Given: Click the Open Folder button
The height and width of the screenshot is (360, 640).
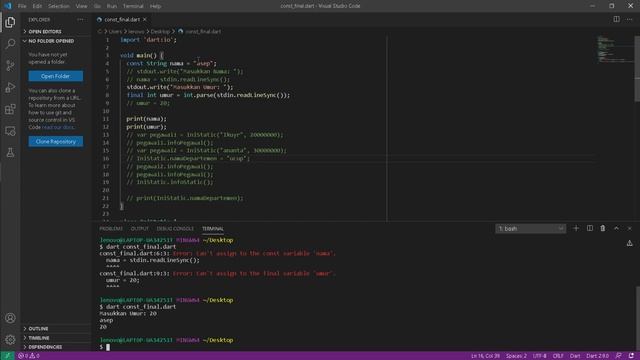Looking at the screenshot, I should click(56, 76).
